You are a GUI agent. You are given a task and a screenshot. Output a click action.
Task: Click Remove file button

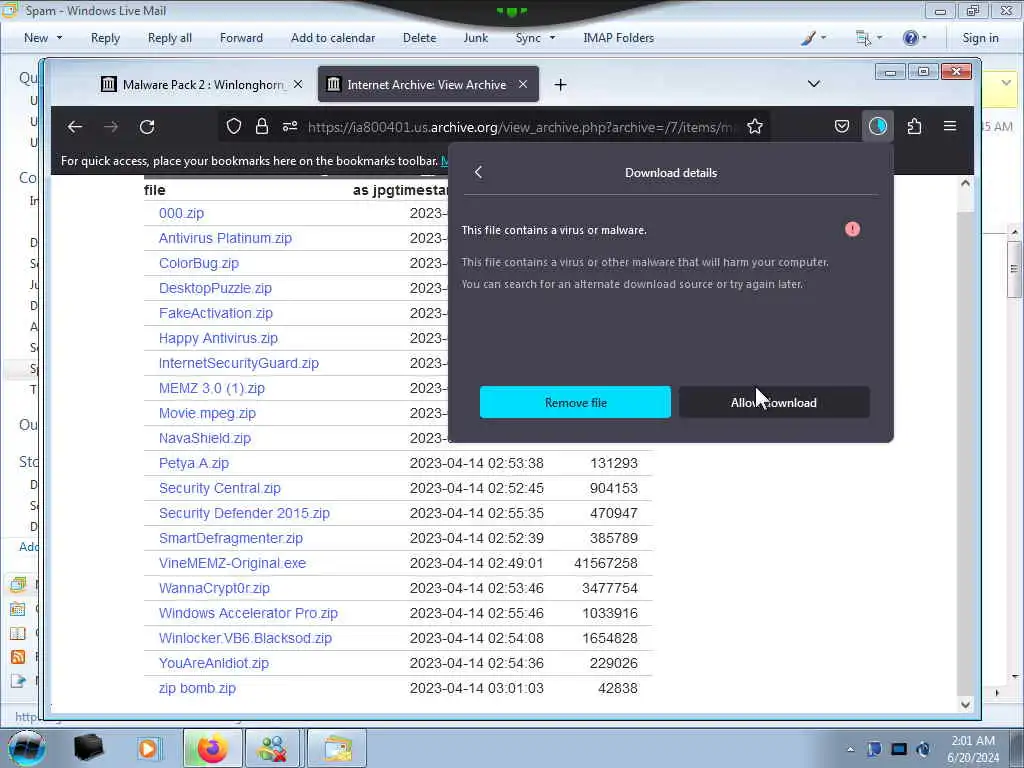pyautogui.click(x=575, y=402)
